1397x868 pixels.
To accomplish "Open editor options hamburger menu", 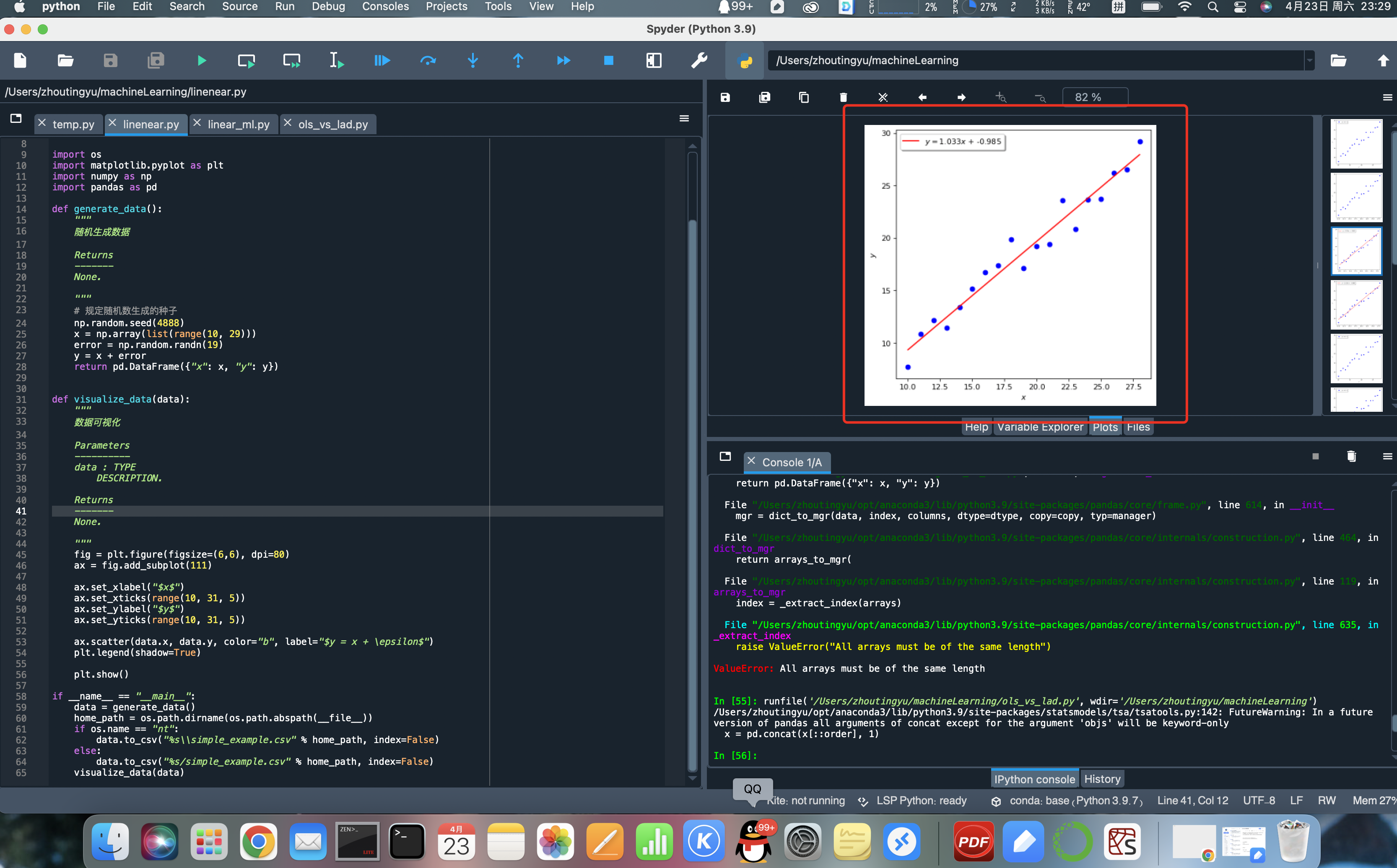I will (684, 118).
